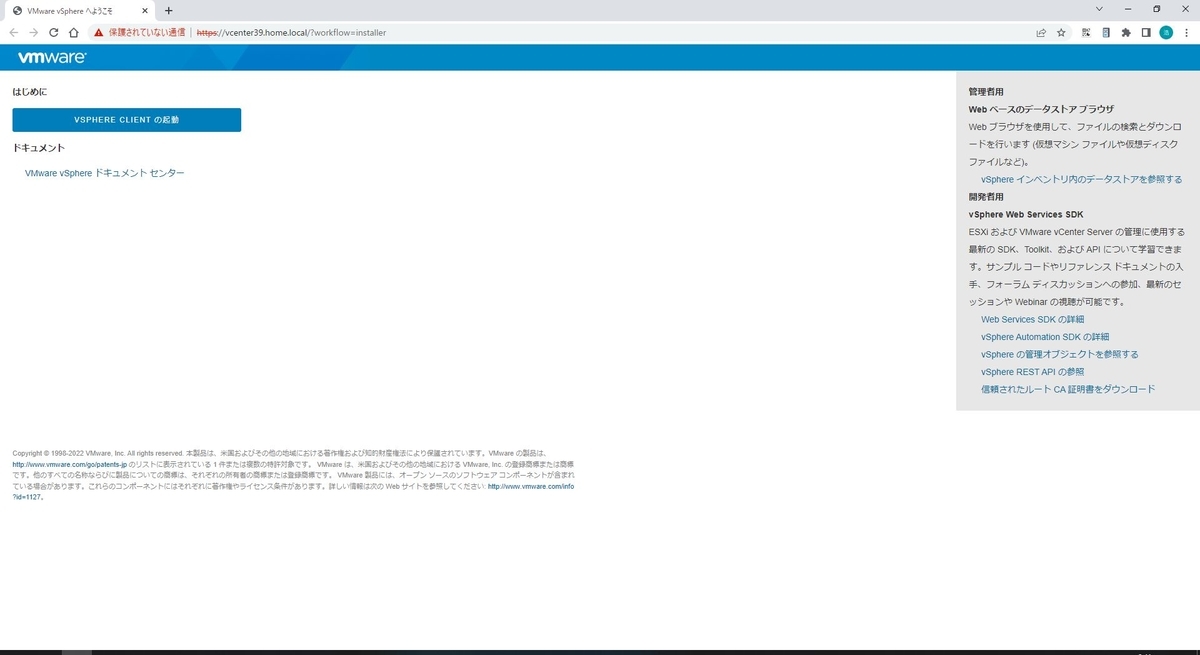Open the extension icon left of puzzle piece
The width and height of the screenshot is (1200, 655).
tap(1106, 32)
